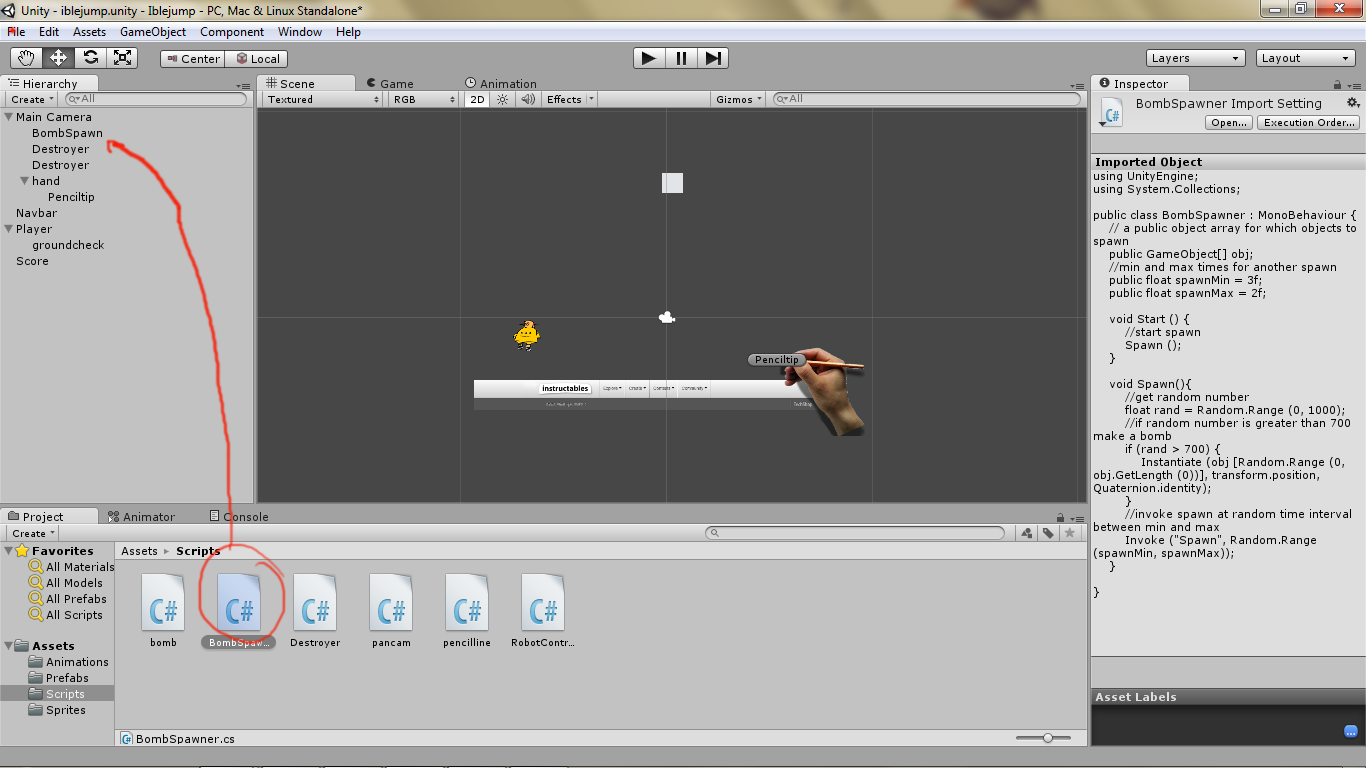Open the GameObject menu
1366x768 pixels.
153,32
